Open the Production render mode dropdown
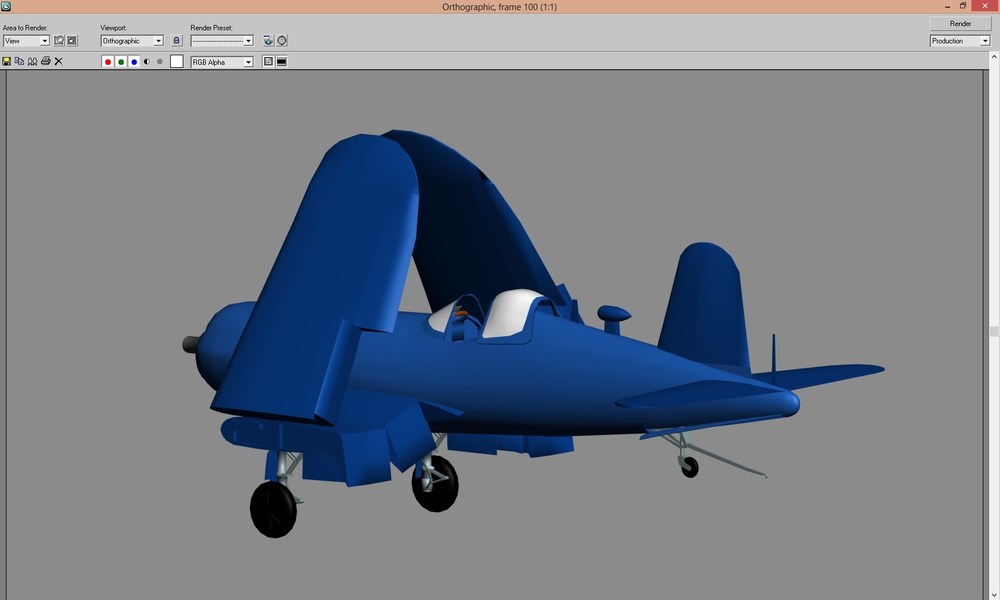The height and width of the screenshot is (600, 1000). [960, 41]
